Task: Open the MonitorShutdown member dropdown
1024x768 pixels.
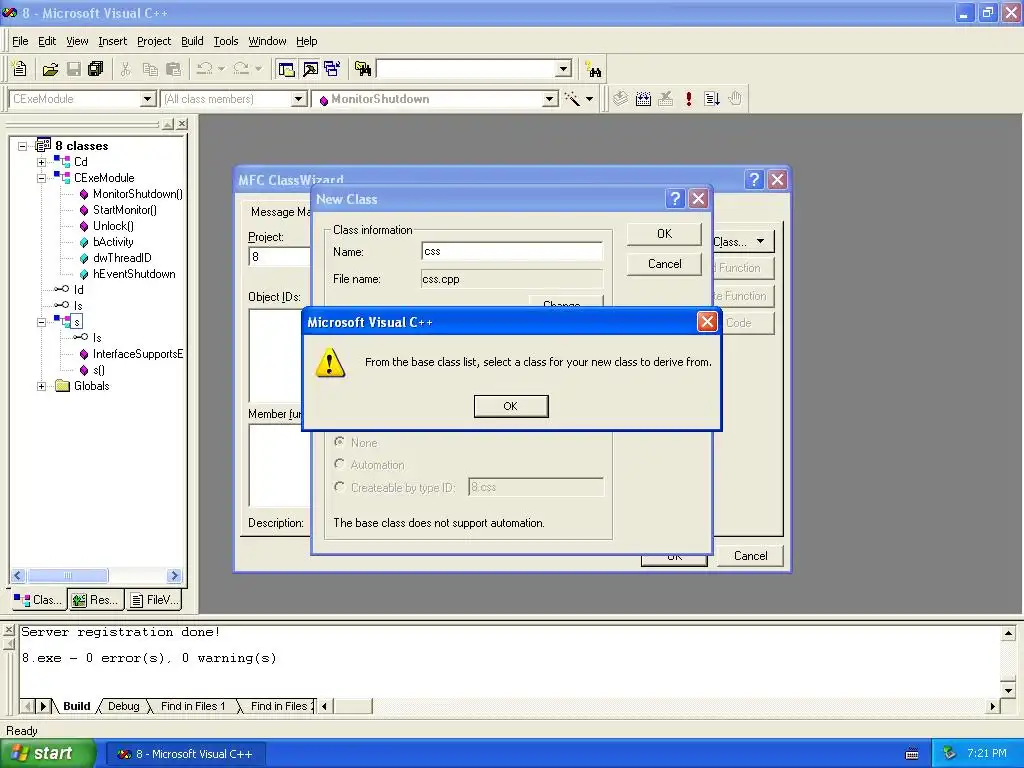Action: (550, 99)
